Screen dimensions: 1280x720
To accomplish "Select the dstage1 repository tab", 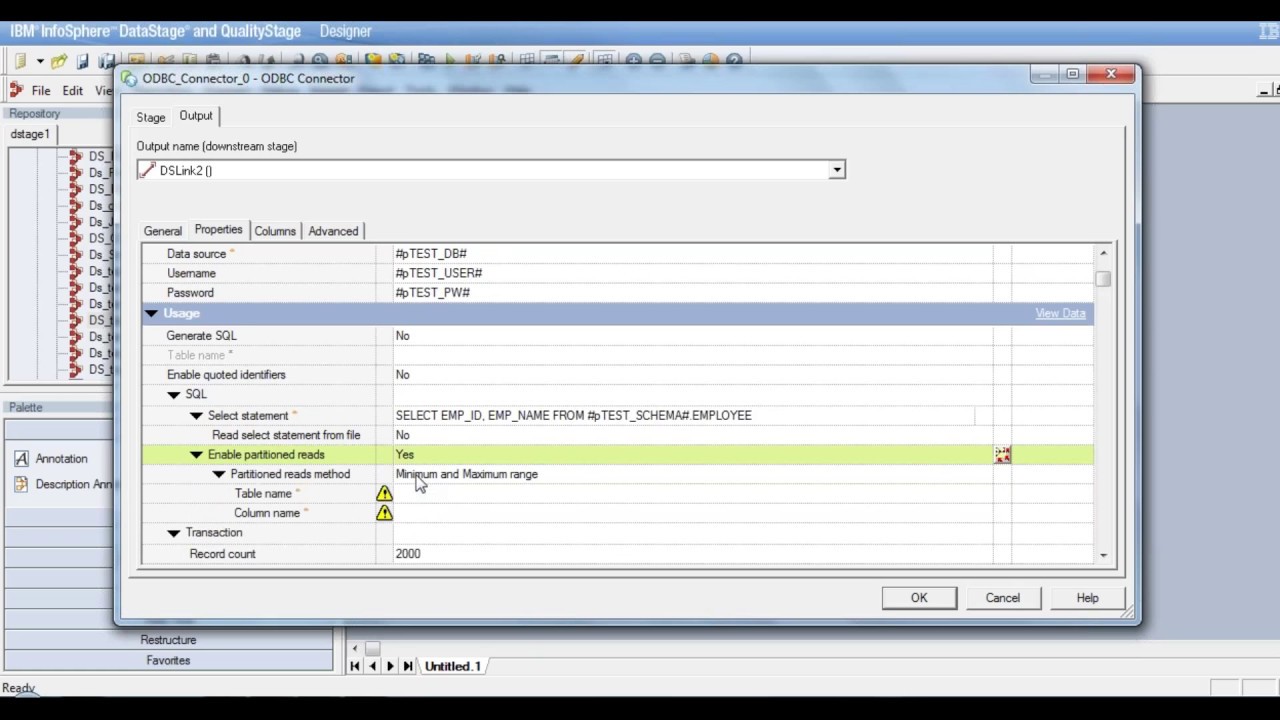I will coord(30,134).
